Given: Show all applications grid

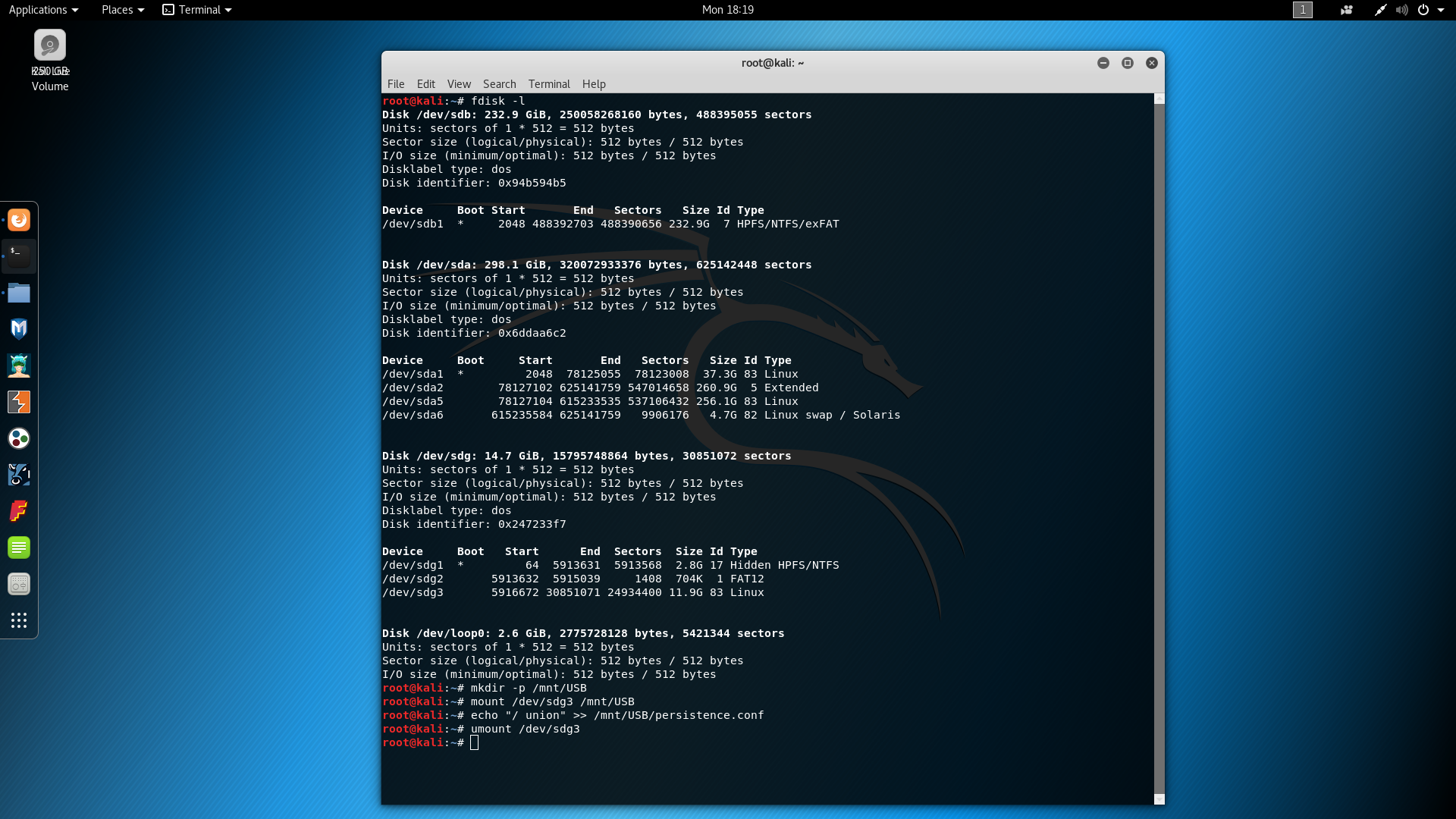Looking at the screenshot, I should coord(19,620).
